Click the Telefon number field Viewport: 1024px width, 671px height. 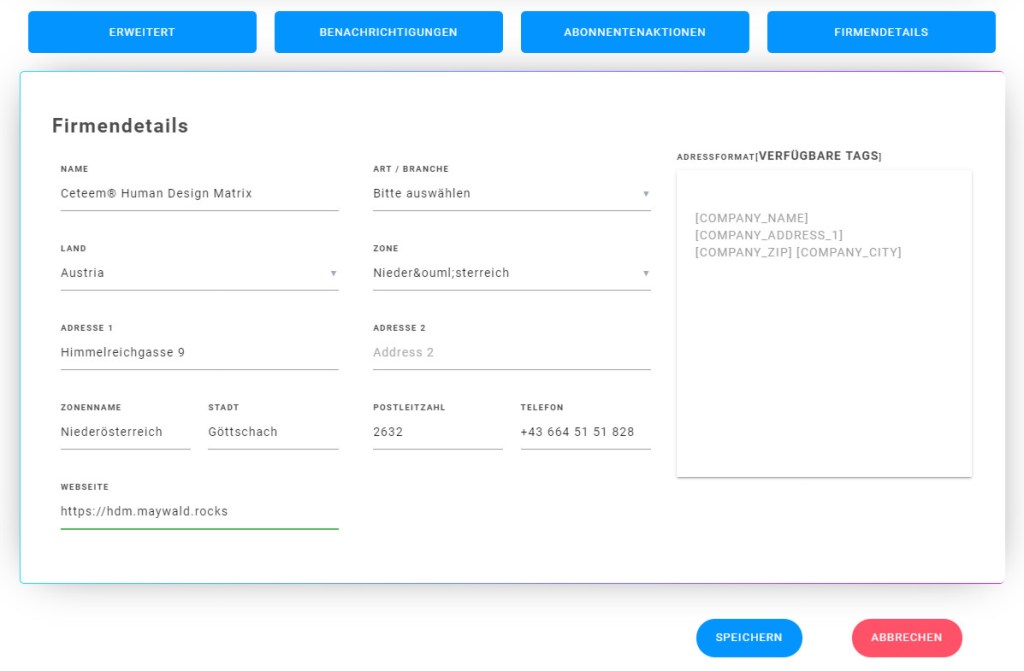coord(585,432)
